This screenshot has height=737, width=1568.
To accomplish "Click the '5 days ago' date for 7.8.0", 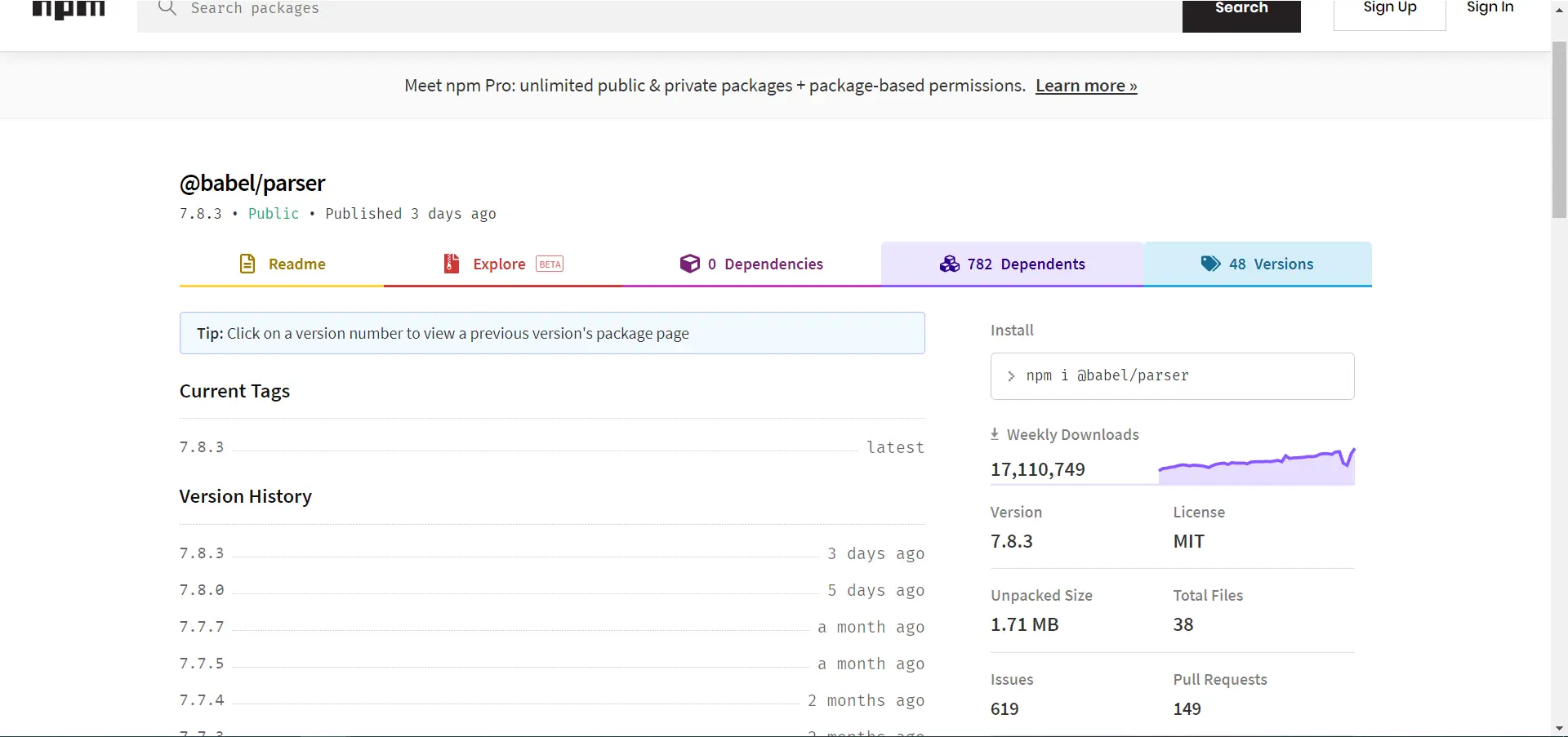I will (x=876, y=590).
